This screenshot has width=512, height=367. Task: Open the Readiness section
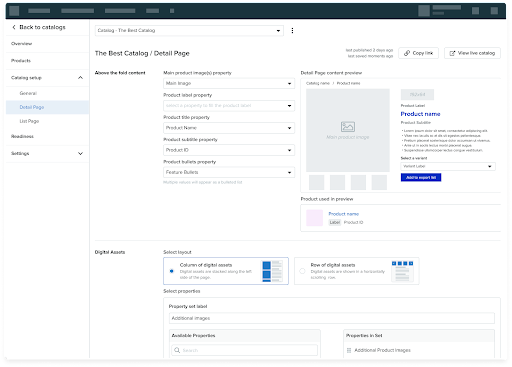coord(47,136)
